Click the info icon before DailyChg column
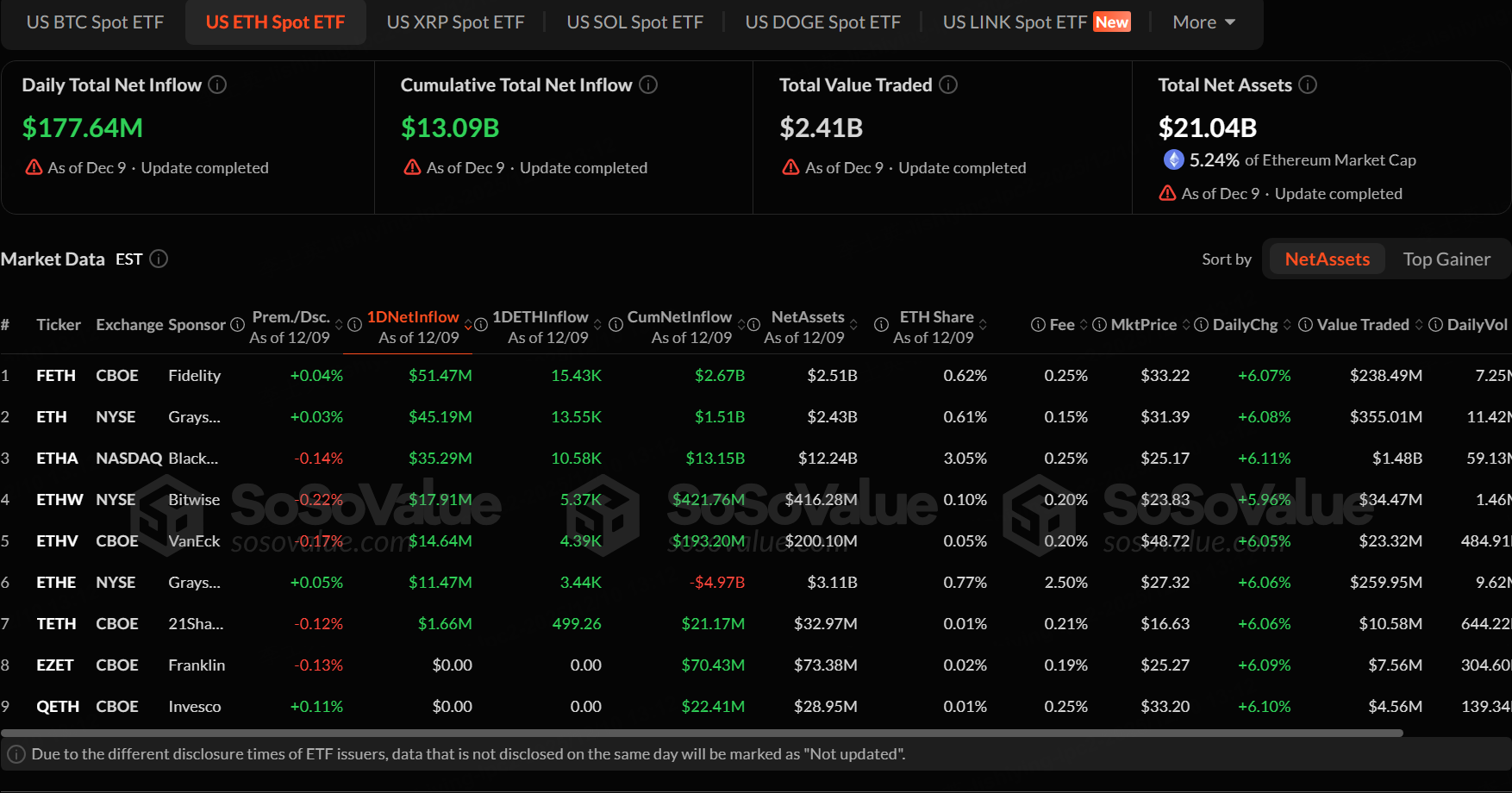This screenshot has height=793, width=1512. (1201, 325)
